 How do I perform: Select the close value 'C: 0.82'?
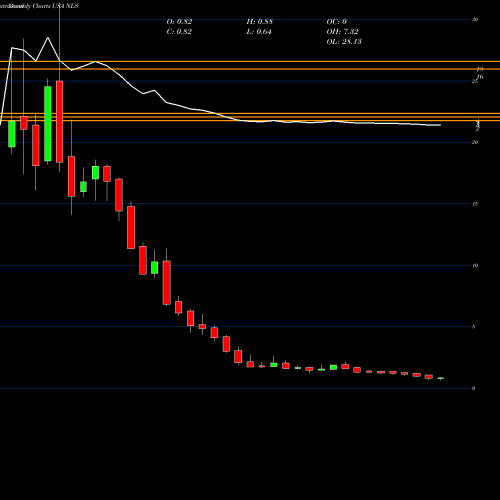179,32
